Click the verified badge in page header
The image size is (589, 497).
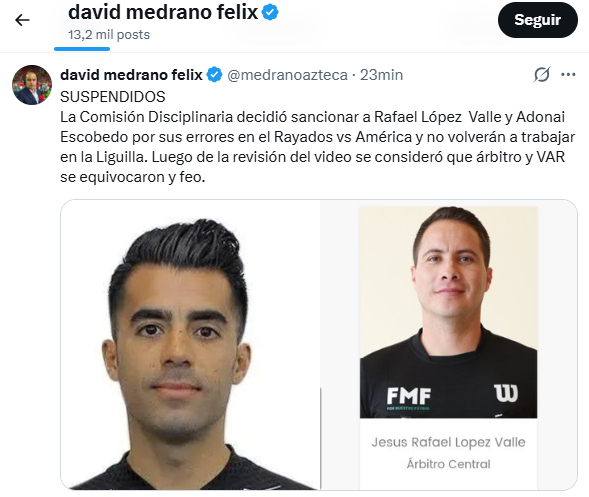tap(270, 12)
